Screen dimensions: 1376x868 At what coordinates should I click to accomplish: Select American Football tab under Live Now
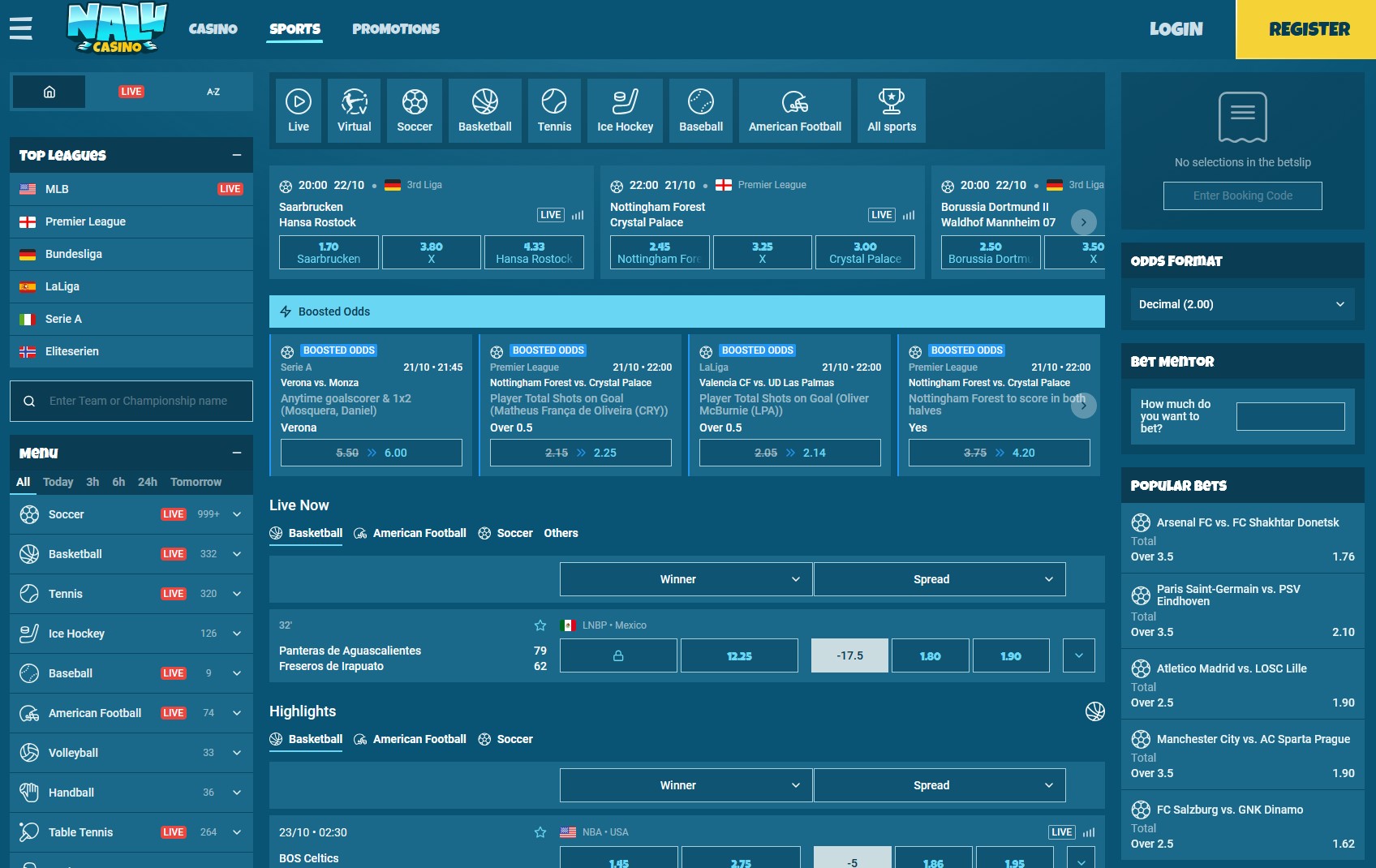411,533
